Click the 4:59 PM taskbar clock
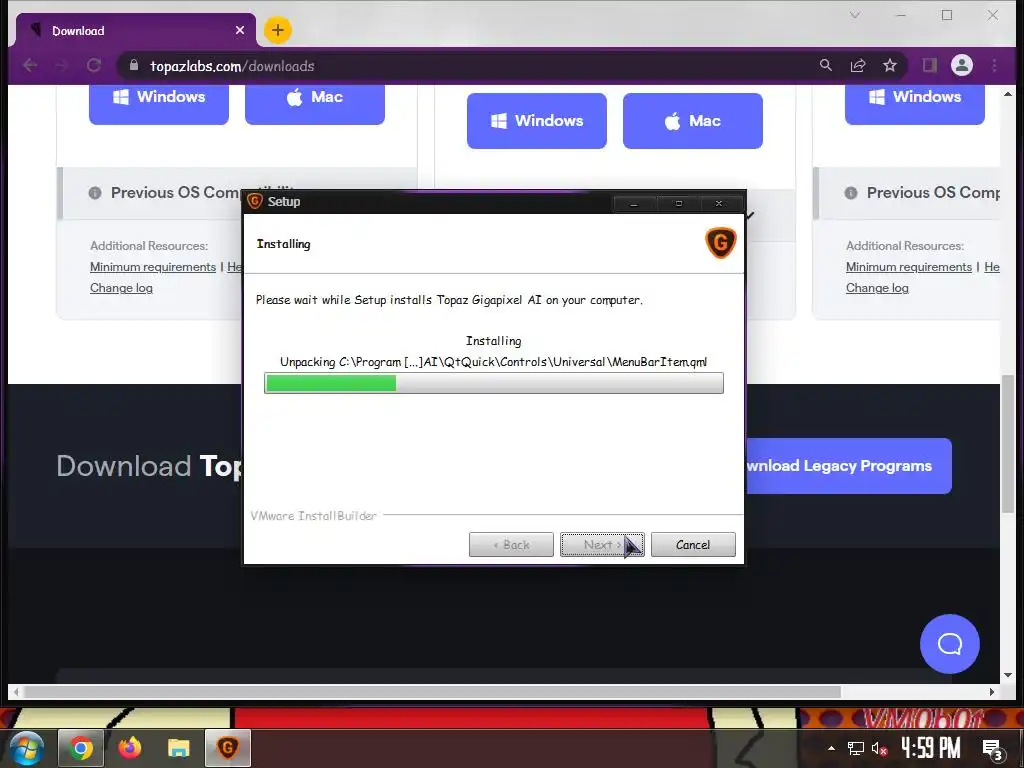 click(x=931, y=748)
